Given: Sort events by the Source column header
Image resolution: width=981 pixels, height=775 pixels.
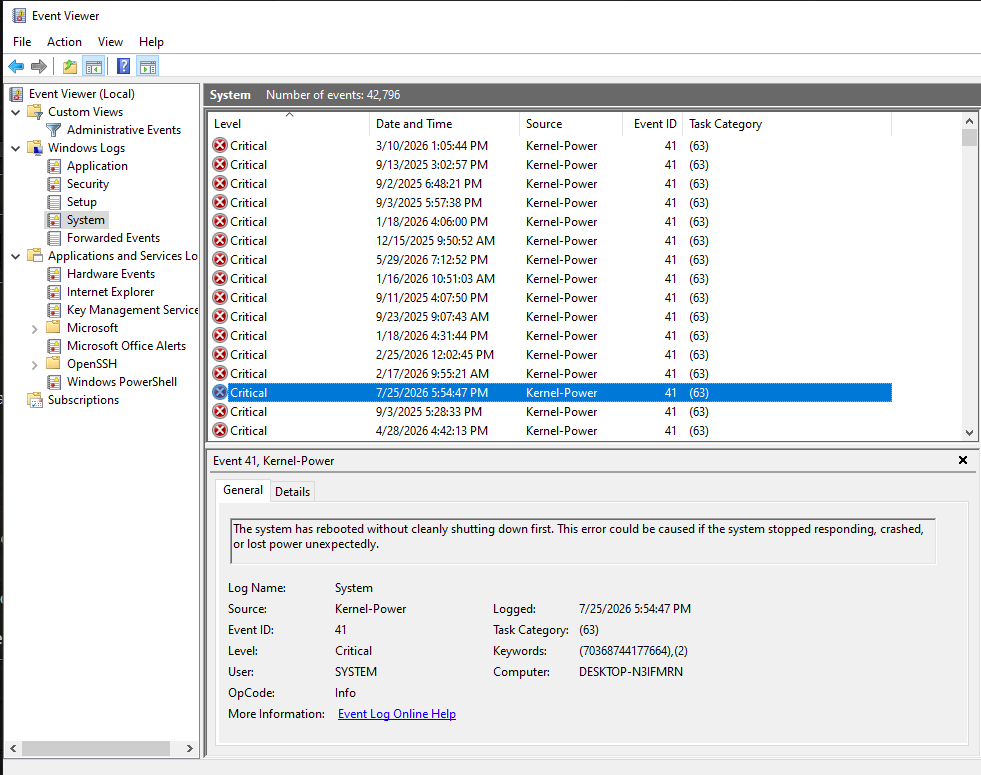Looking at the screenshot, I should coord(571,124).
